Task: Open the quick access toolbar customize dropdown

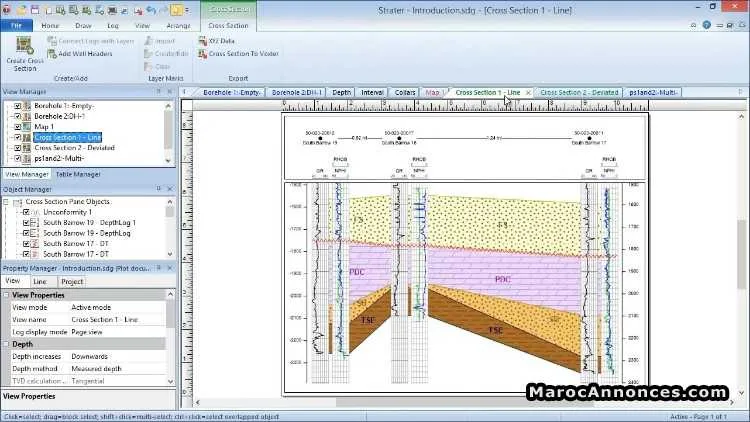Action: tap(187, 10)
